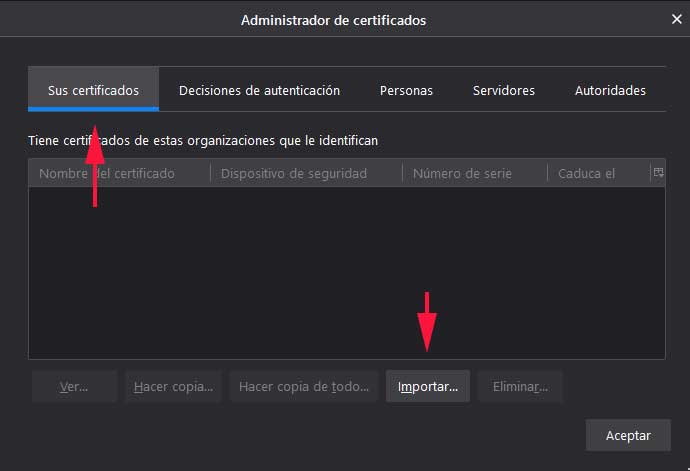This screenshot has height=471, width=690.
Task: Click the 'Tiene certificados de estas organizaciones' text
Action: click(203, 140)
